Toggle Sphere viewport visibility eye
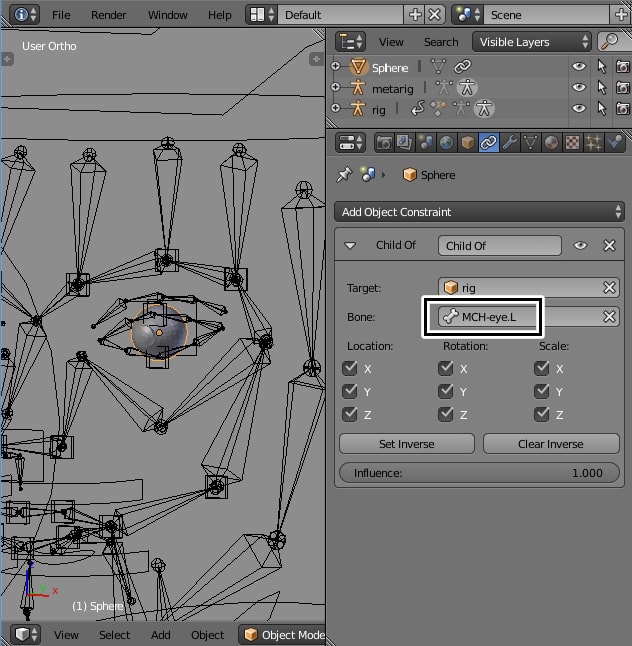This screenshot has width=632, height=646. tap(579, 66)
